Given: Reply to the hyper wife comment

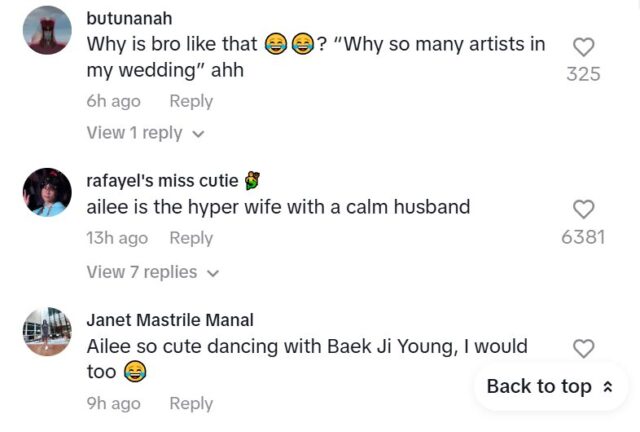Looking at the screenshot, I should click(191, 238).
